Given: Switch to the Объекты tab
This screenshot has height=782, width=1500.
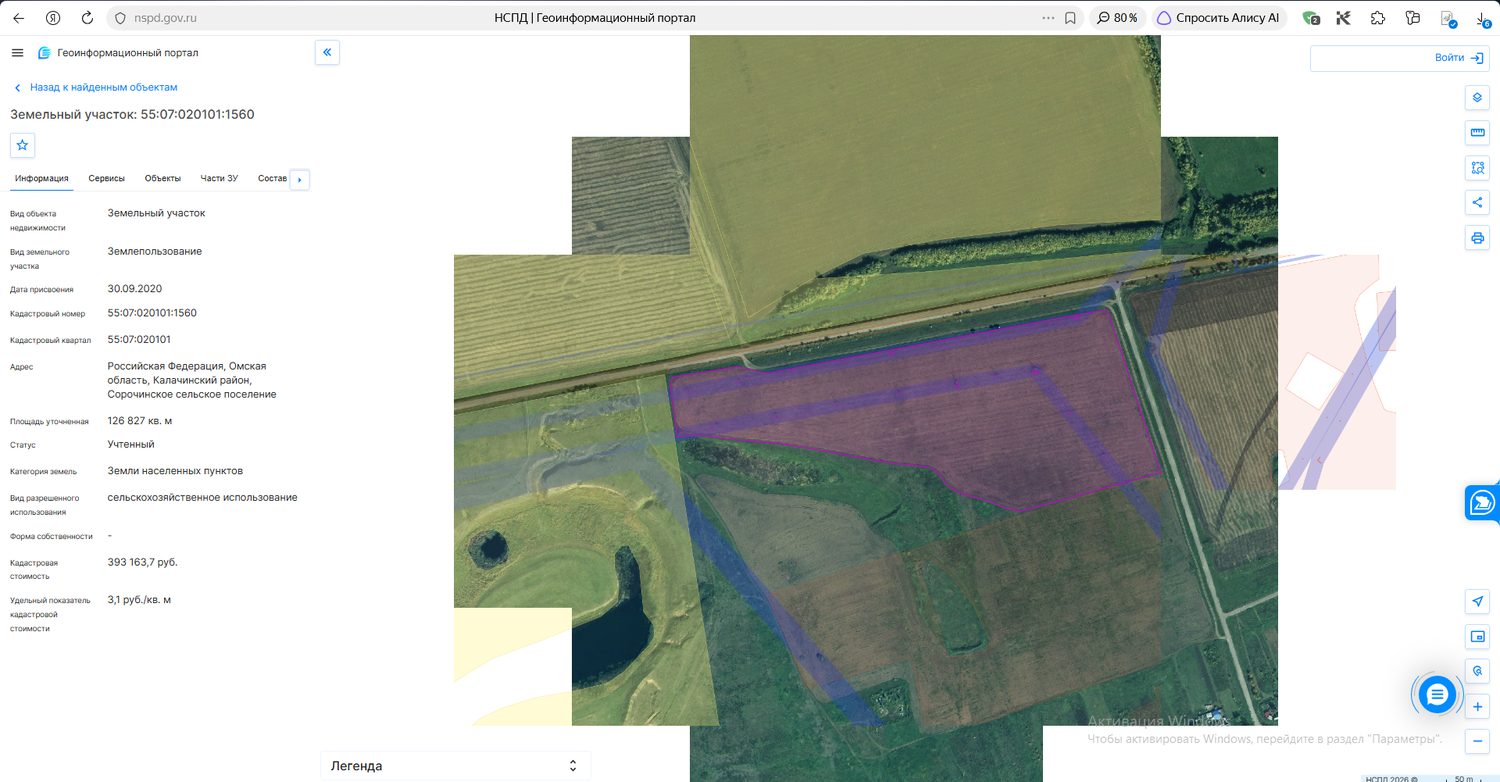Looking at the screenshot, I should (163, 178).
